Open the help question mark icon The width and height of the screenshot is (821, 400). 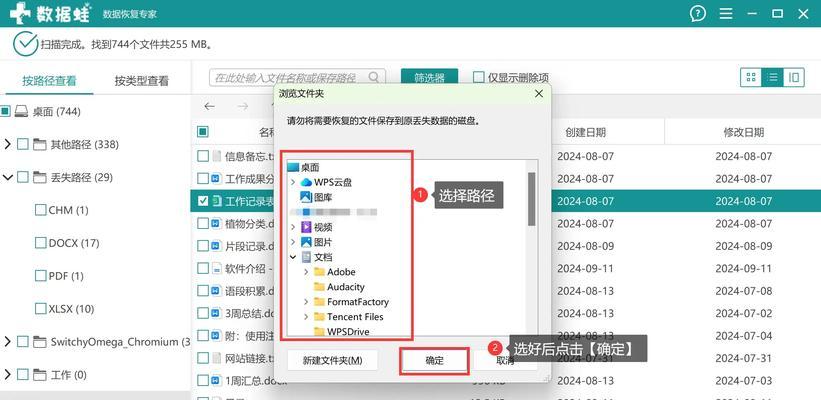point(697,14)
